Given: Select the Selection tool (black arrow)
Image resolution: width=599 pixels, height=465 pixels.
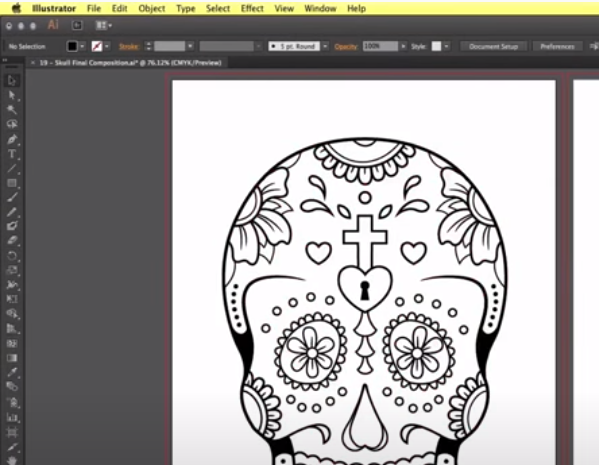Looking at the screenshot, I should pyautogui.click(x=11, y=81).
